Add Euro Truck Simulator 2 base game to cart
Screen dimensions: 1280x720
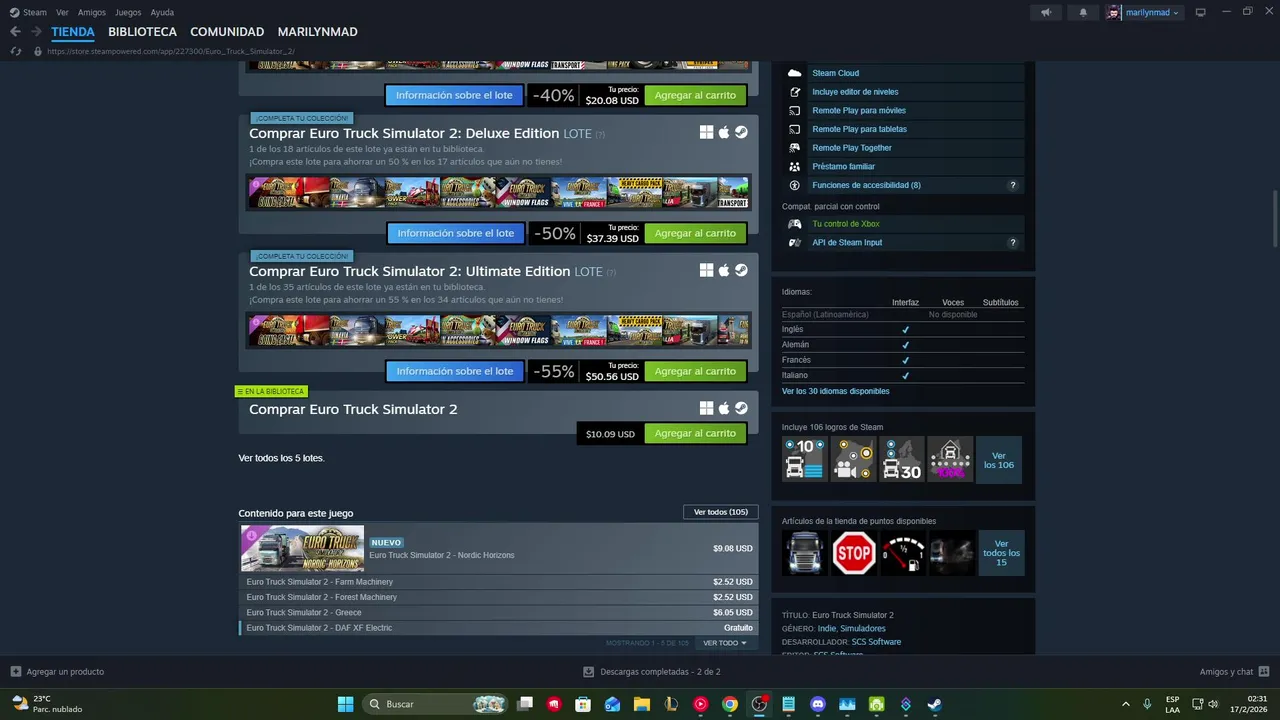(x=695, y=433)
